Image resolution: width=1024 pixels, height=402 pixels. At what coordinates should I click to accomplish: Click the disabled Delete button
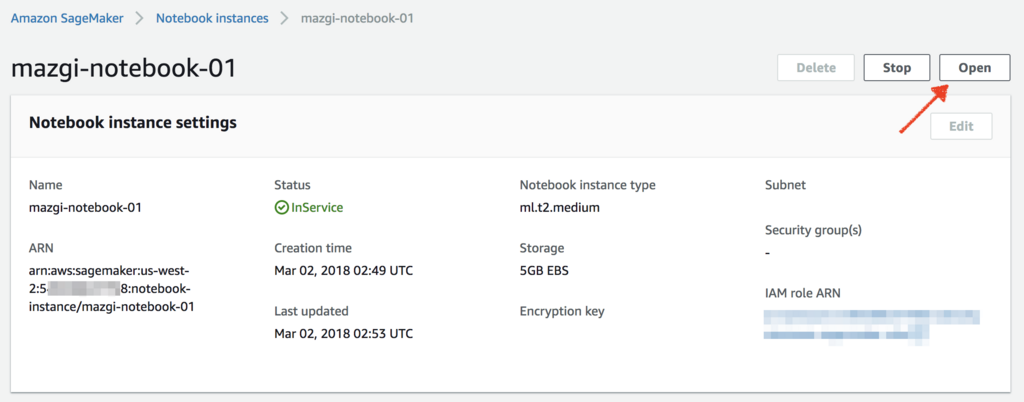816,68
